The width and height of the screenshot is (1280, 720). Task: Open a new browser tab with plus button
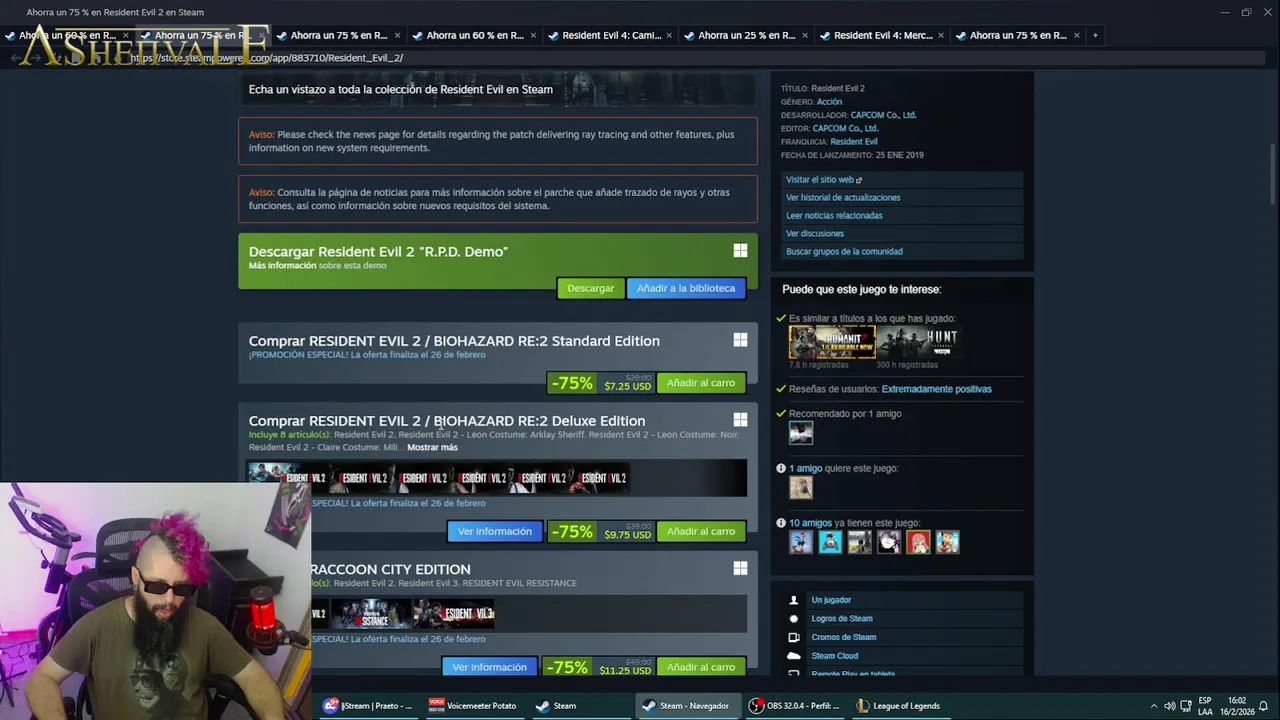point(1095,35)
